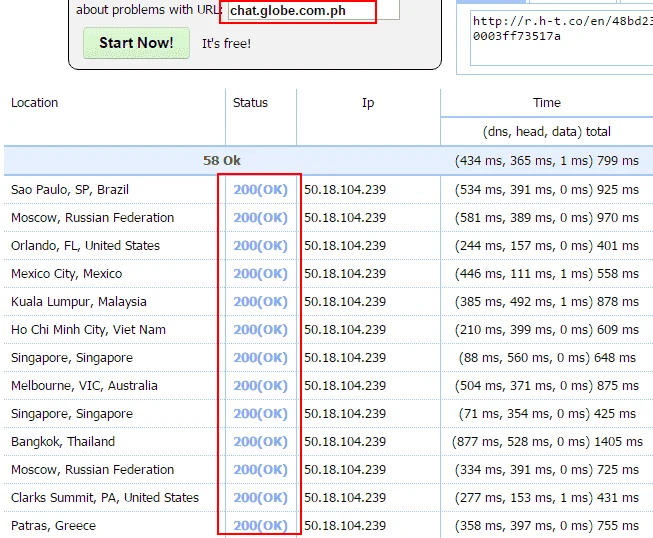
Task: Click the 401 ms time for Orlando
Action: 618,245
